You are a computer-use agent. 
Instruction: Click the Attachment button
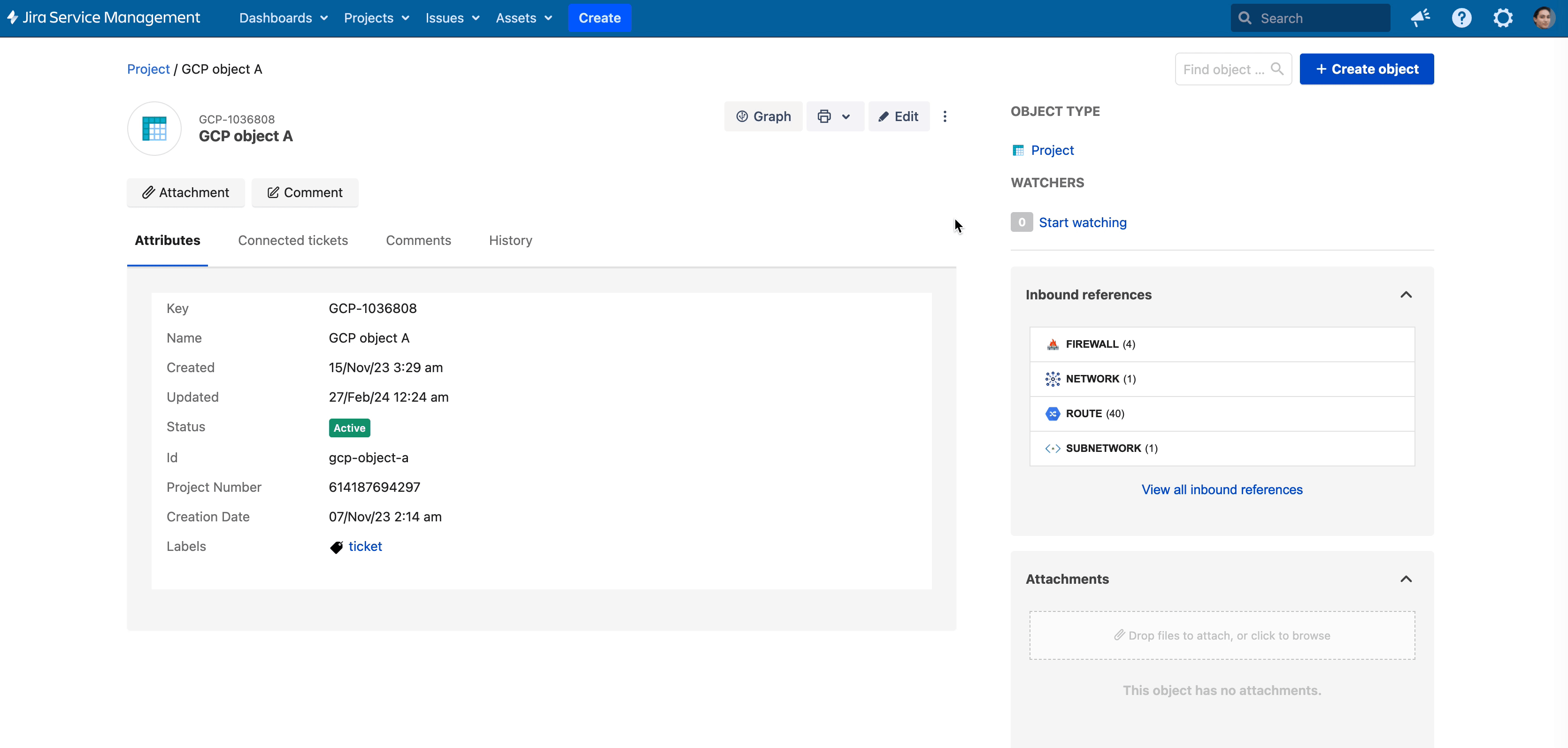(x=185, y=192)
